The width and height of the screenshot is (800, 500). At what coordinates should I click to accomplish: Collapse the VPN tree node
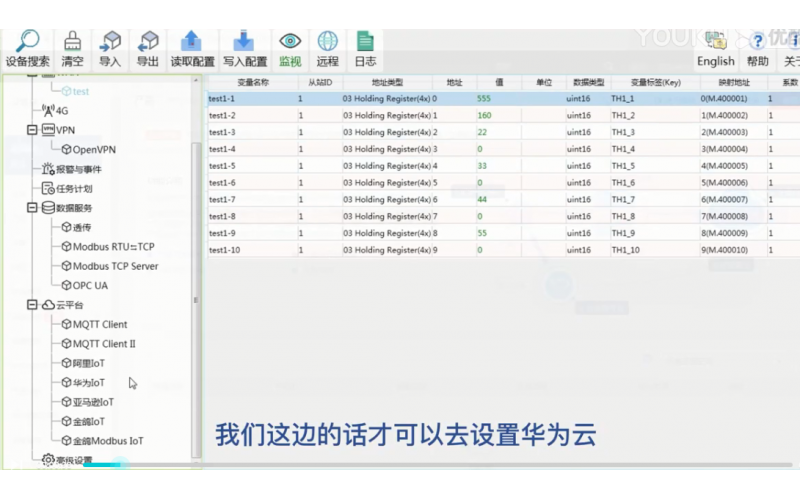pos(33,130)
